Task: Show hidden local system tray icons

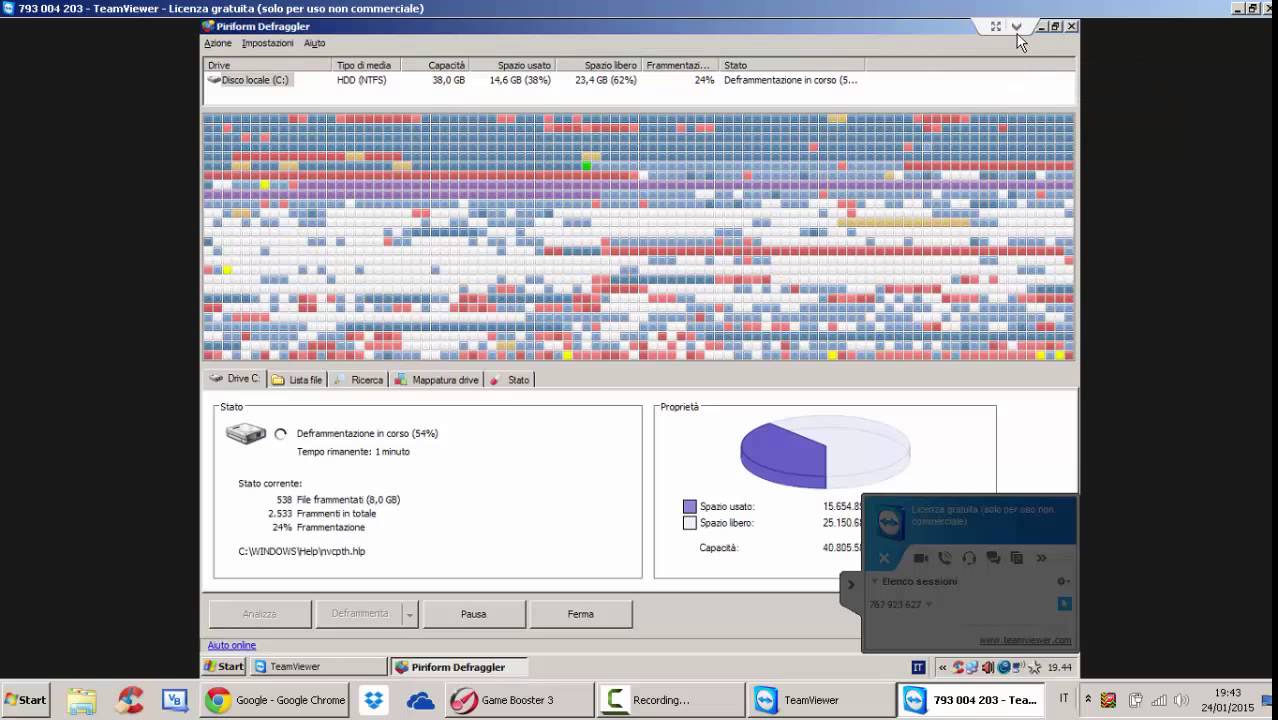Action: pyautogui.click(x=1088, y=700)
